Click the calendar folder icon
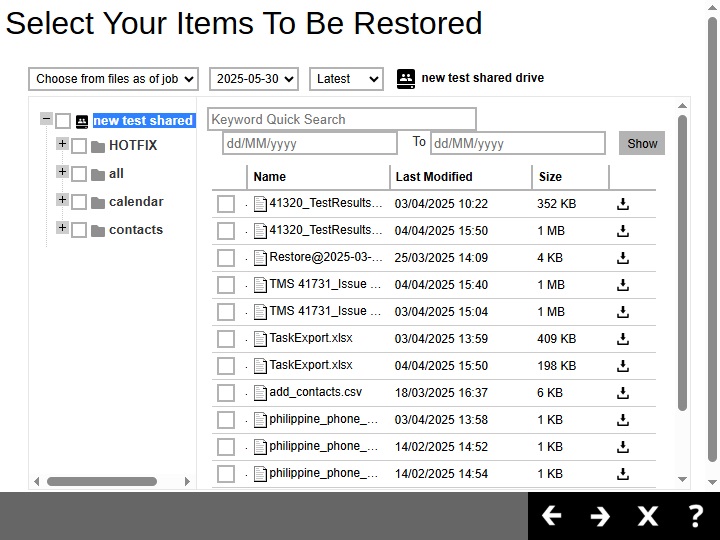 tap(98, 202)
